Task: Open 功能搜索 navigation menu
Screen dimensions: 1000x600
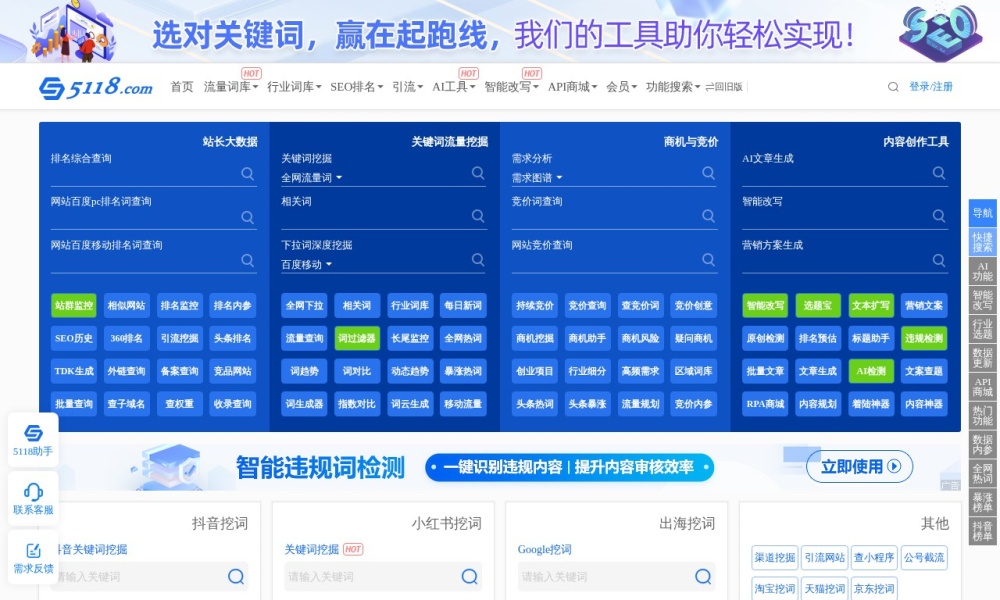Action: [673, 87]
